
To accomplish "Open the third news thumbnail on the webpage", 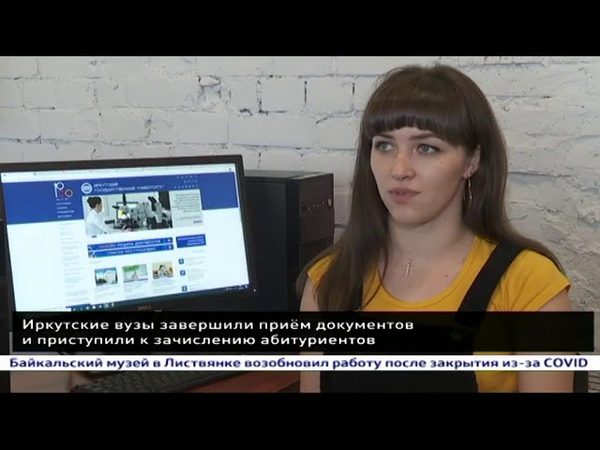I will 162,270.
